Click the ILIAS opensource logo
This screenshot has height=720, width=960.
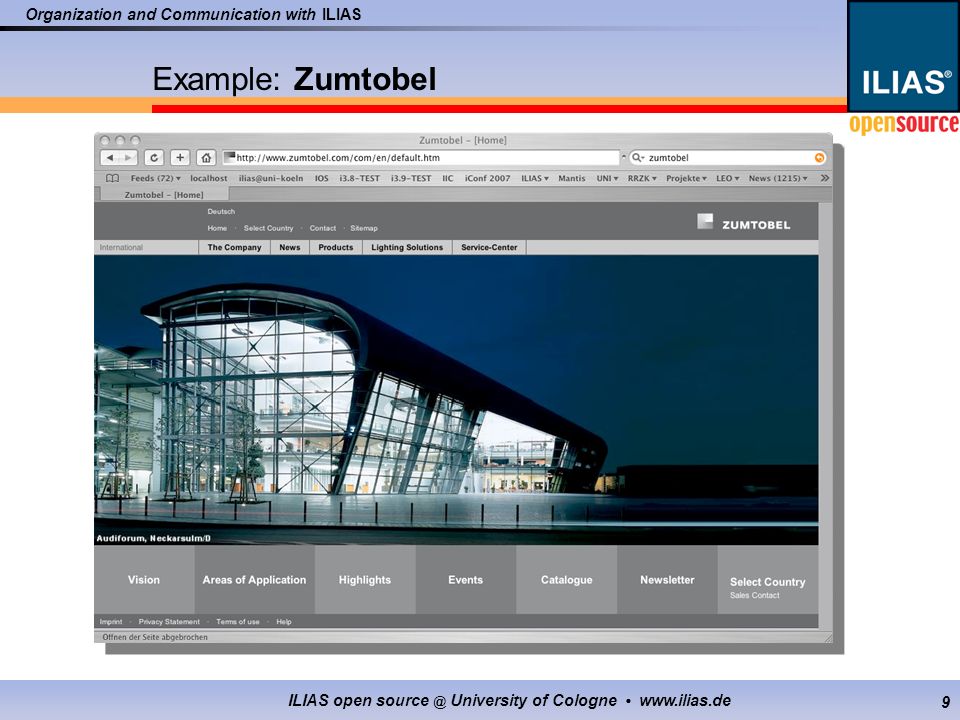point(904,68)
